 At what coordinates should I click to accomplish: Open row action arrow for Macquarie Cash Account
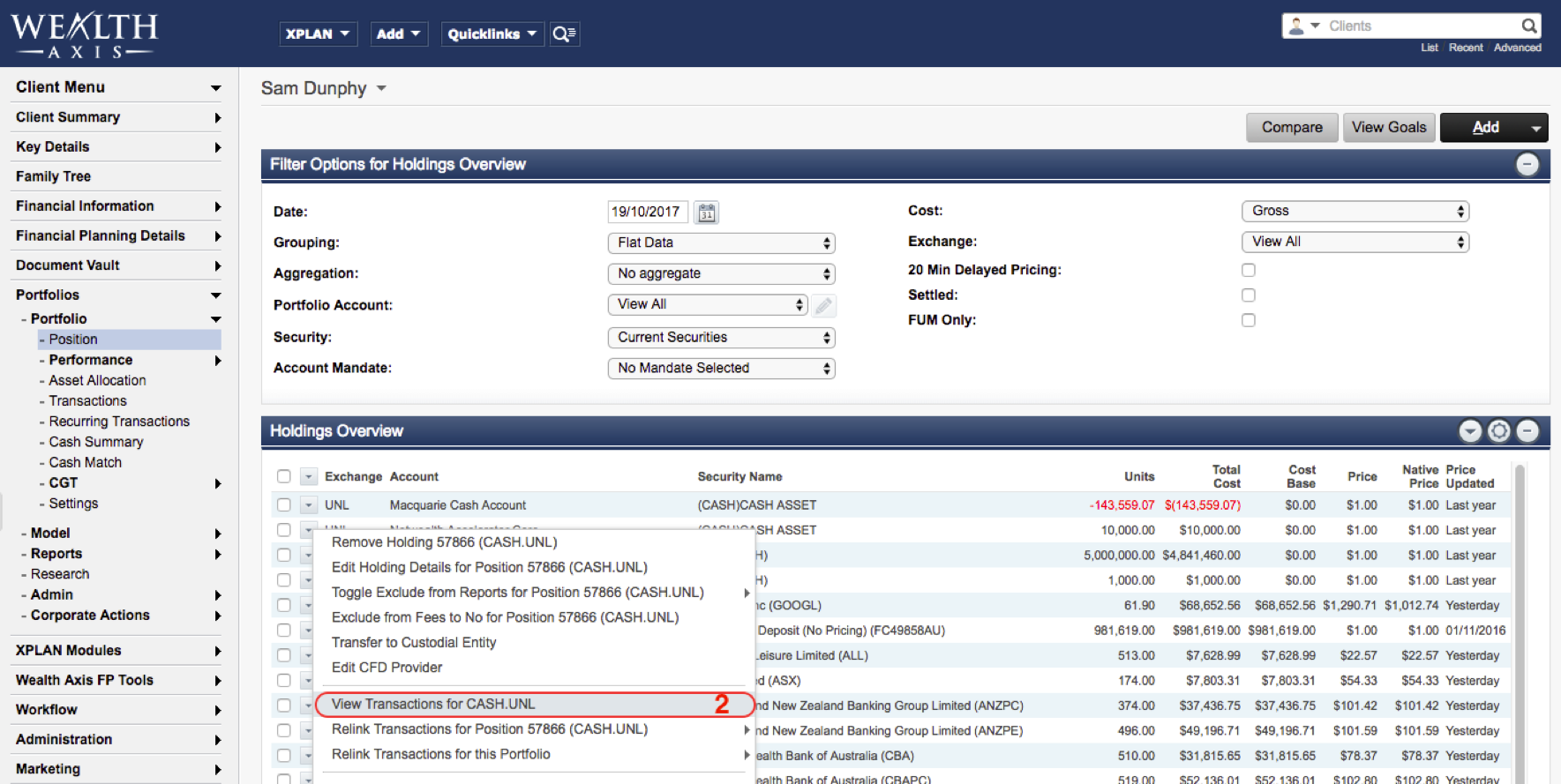[x=308, y=505]
